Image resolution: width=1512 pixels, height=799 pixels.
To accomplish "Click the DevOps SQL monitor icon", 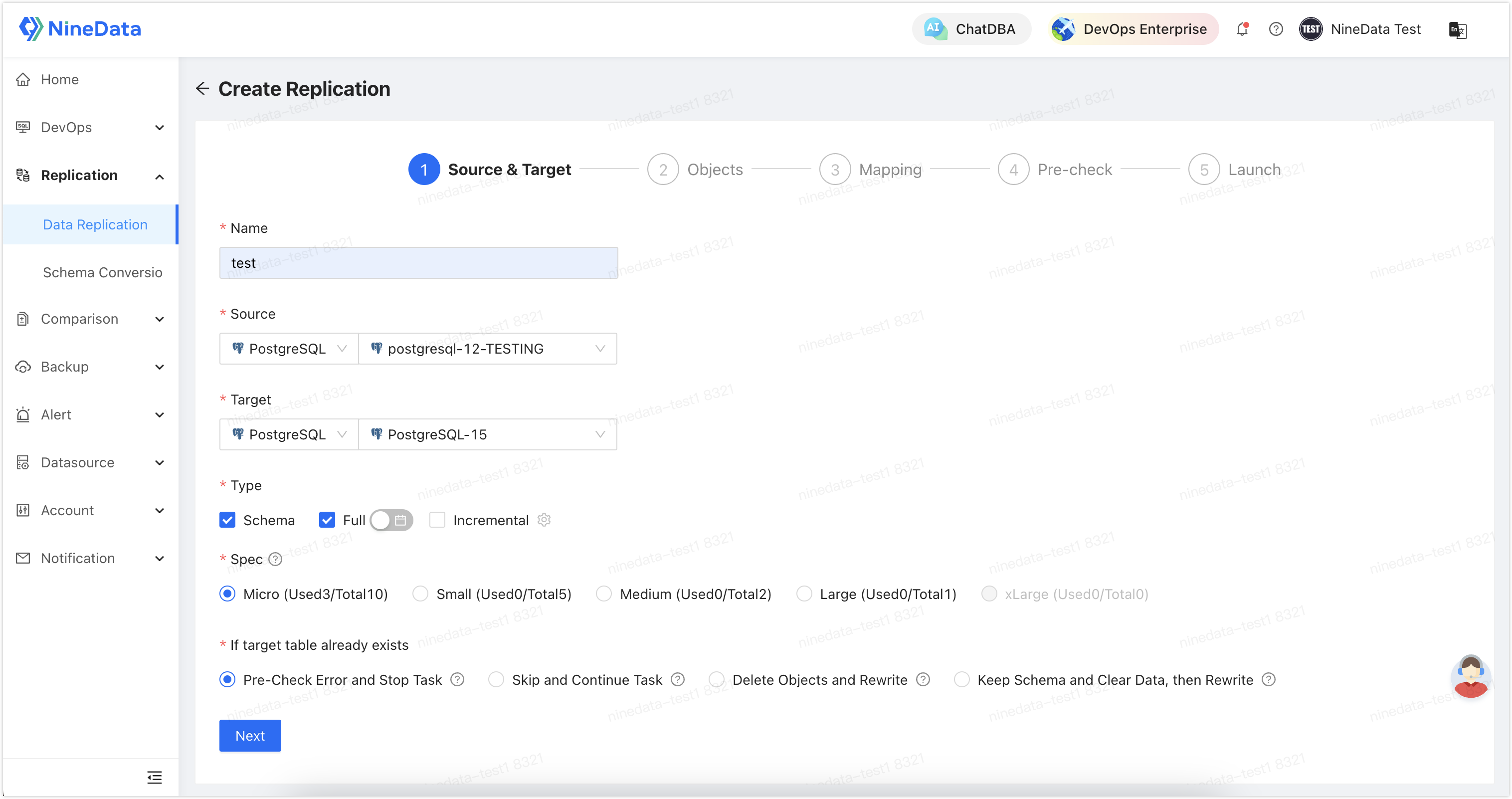I will [23, 127].
